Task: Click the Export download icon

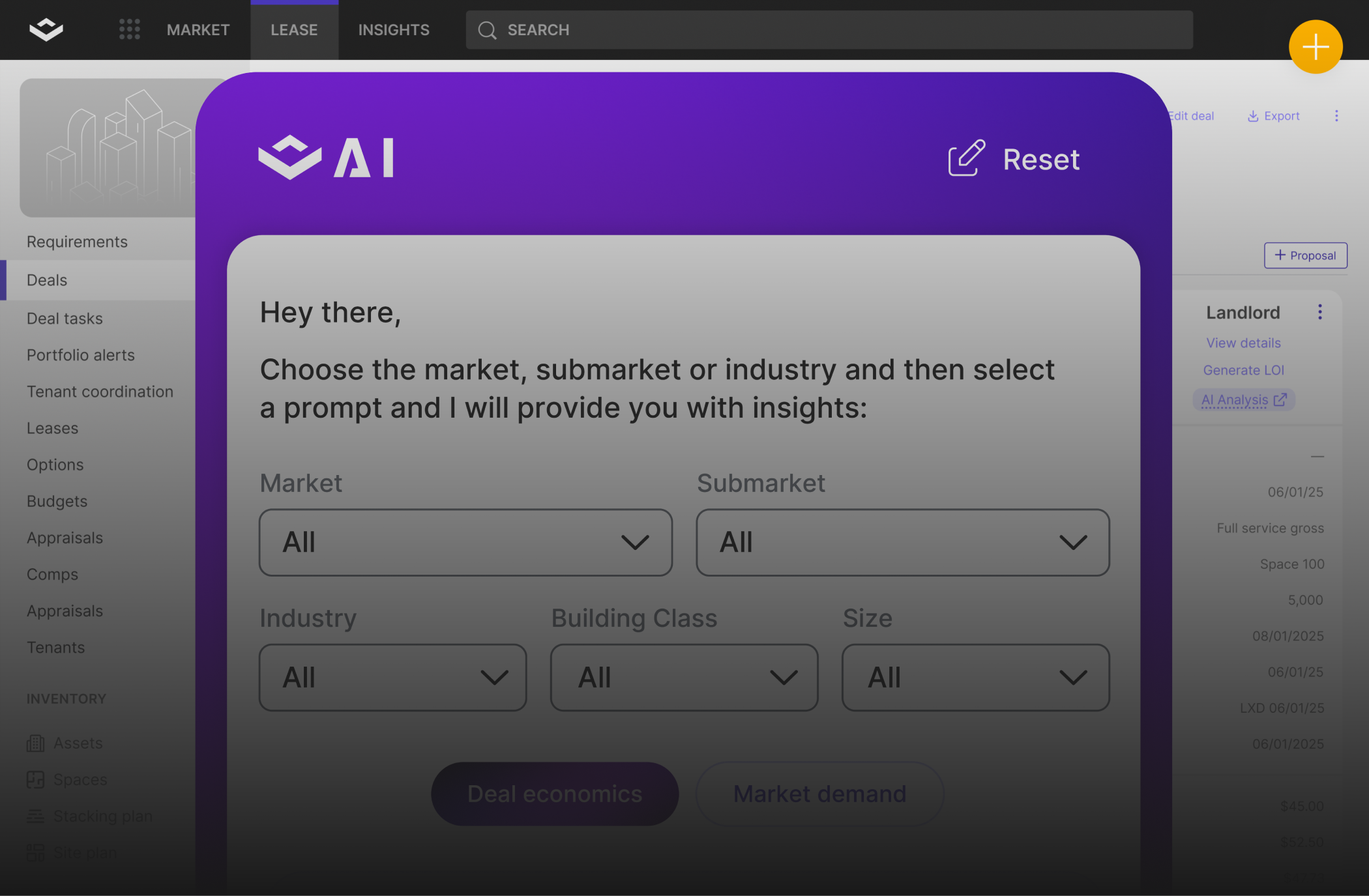Action: (1252, 116)
